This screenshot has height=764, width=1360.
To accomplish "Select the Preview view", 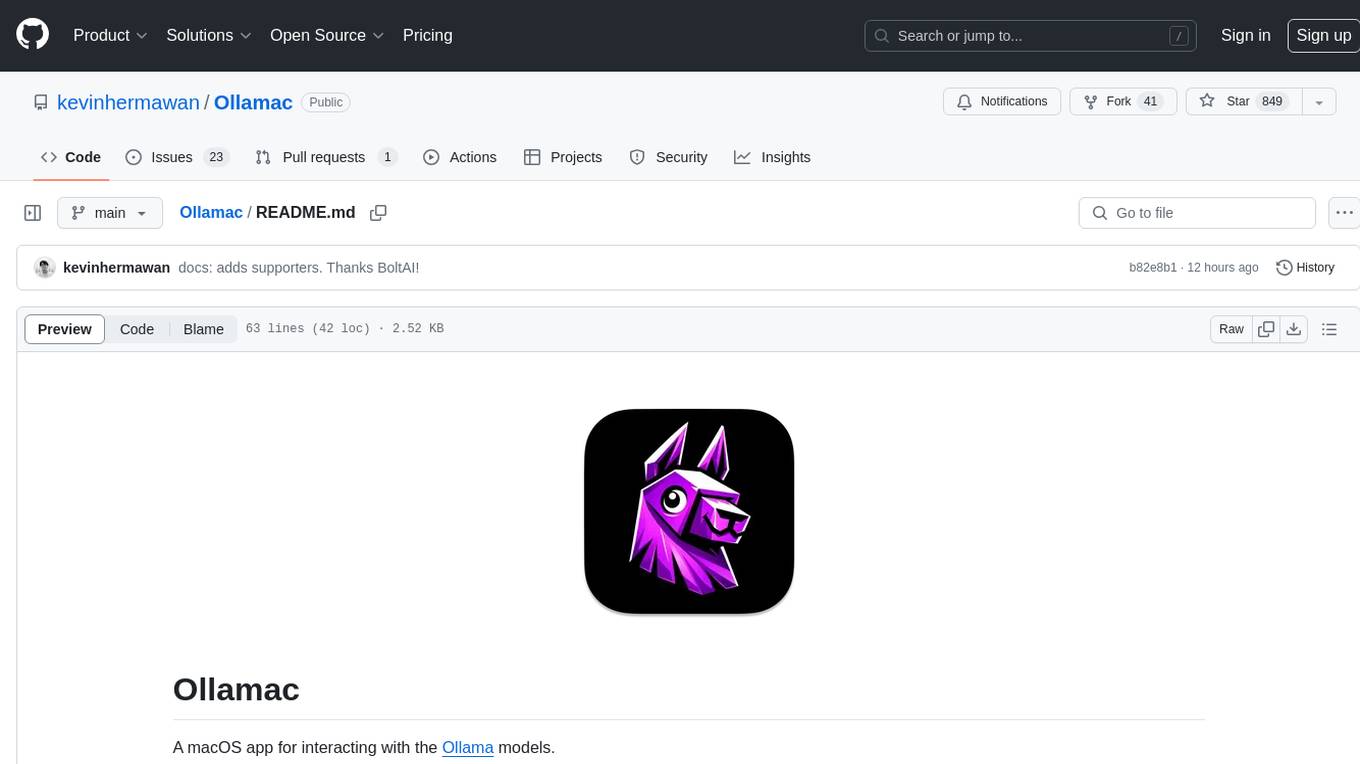I will (x=65, y=329).
